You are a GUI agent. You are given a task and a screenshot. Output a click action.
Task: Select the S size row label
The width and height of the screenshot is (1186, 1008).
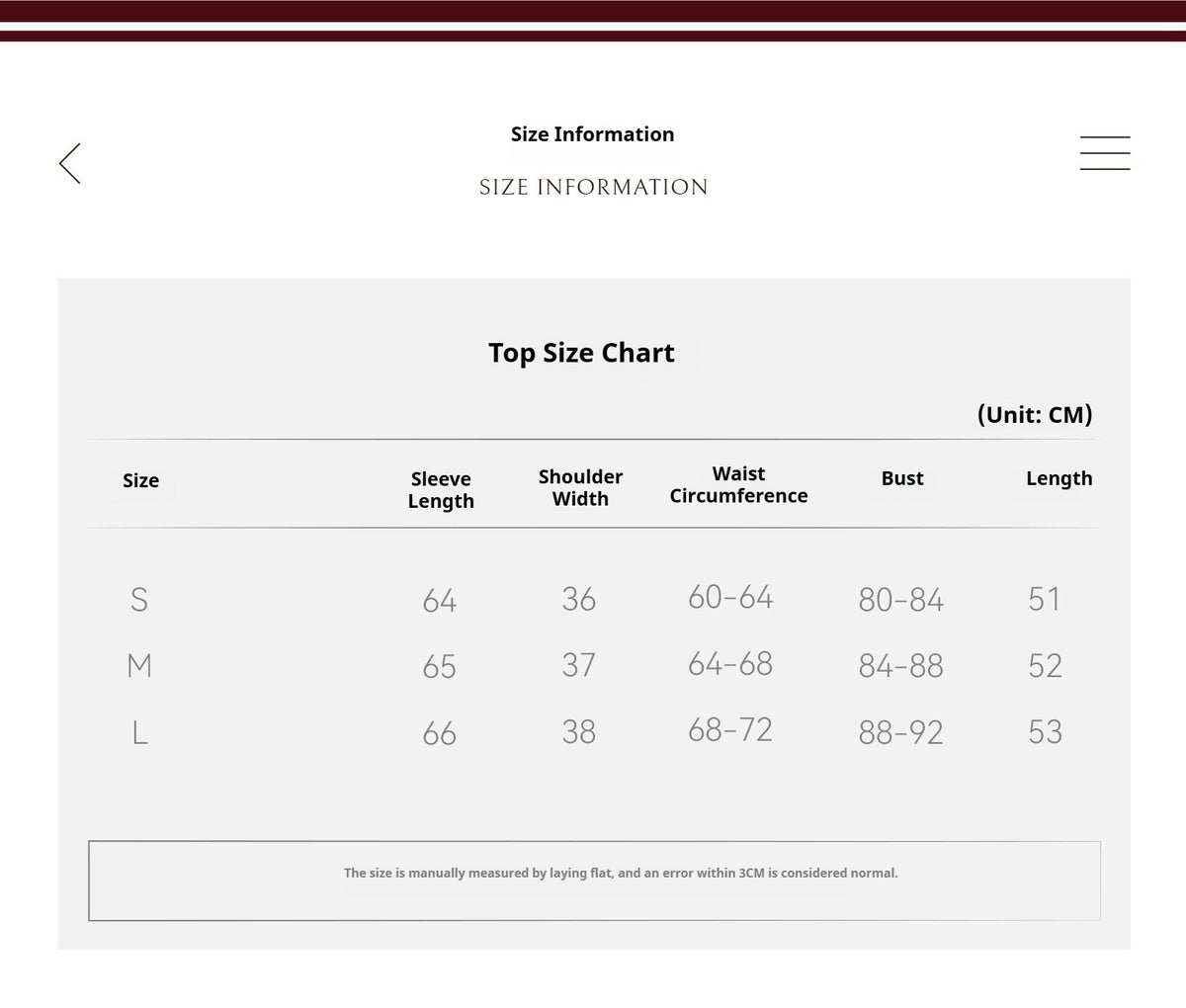click(x=139, y=599)
